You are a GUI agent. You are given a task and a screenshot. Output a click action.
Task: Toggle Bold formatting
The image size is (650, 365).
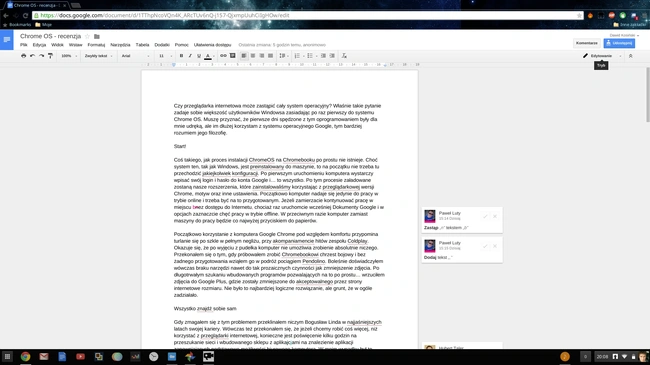tap(181, 56)
